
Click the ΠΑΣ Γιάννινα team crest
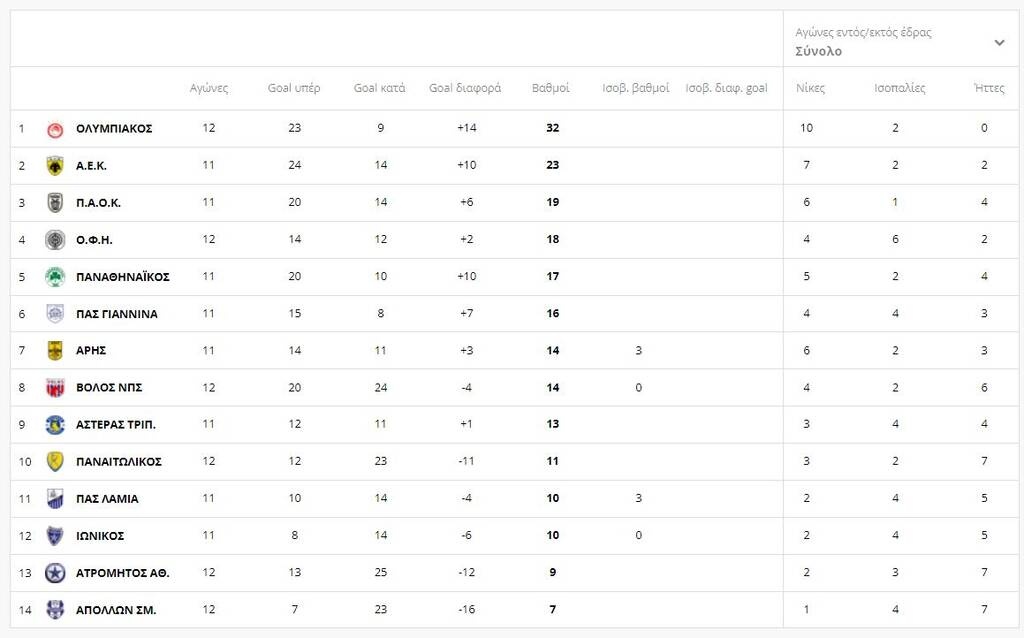(55, 314)
